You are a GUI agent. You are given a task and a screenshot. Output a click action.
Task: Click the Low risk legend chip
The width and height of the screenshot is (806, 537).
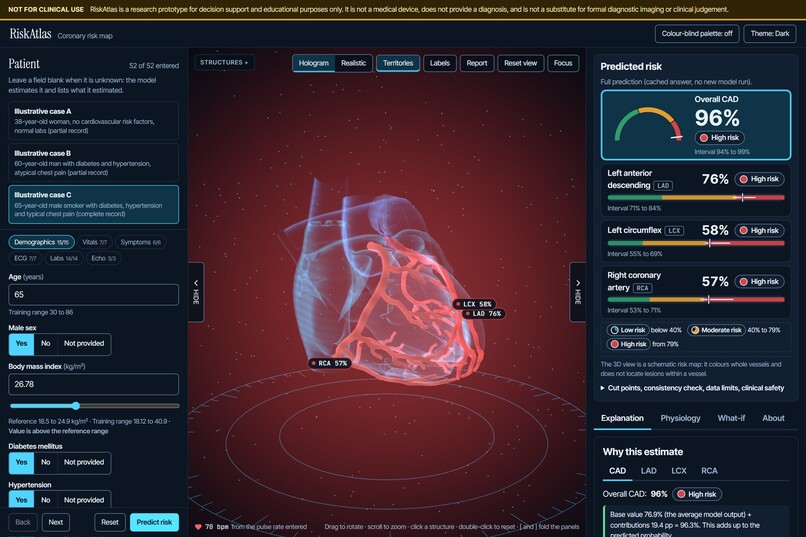627,330
